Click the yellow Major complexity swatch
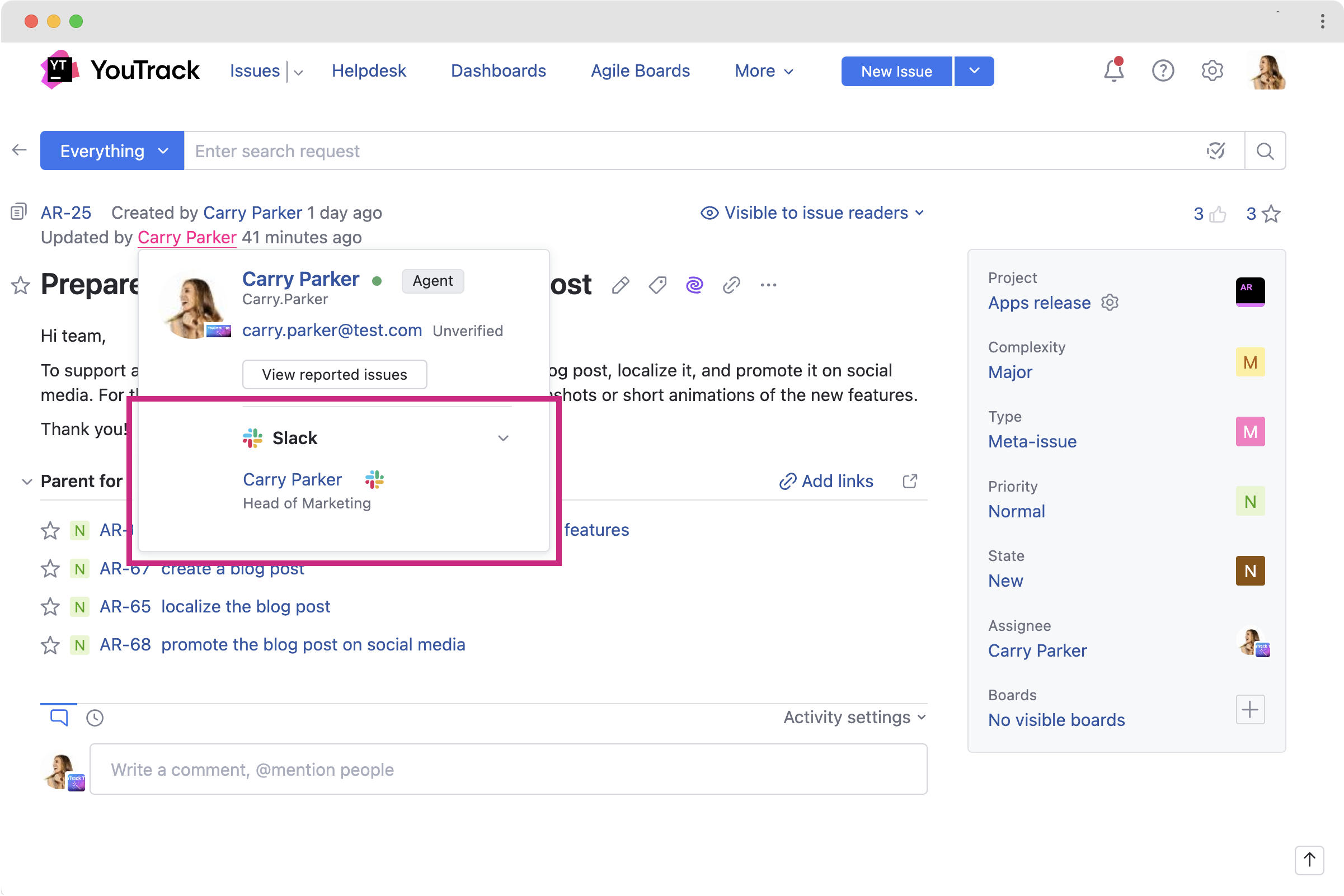 [1249, 362]
